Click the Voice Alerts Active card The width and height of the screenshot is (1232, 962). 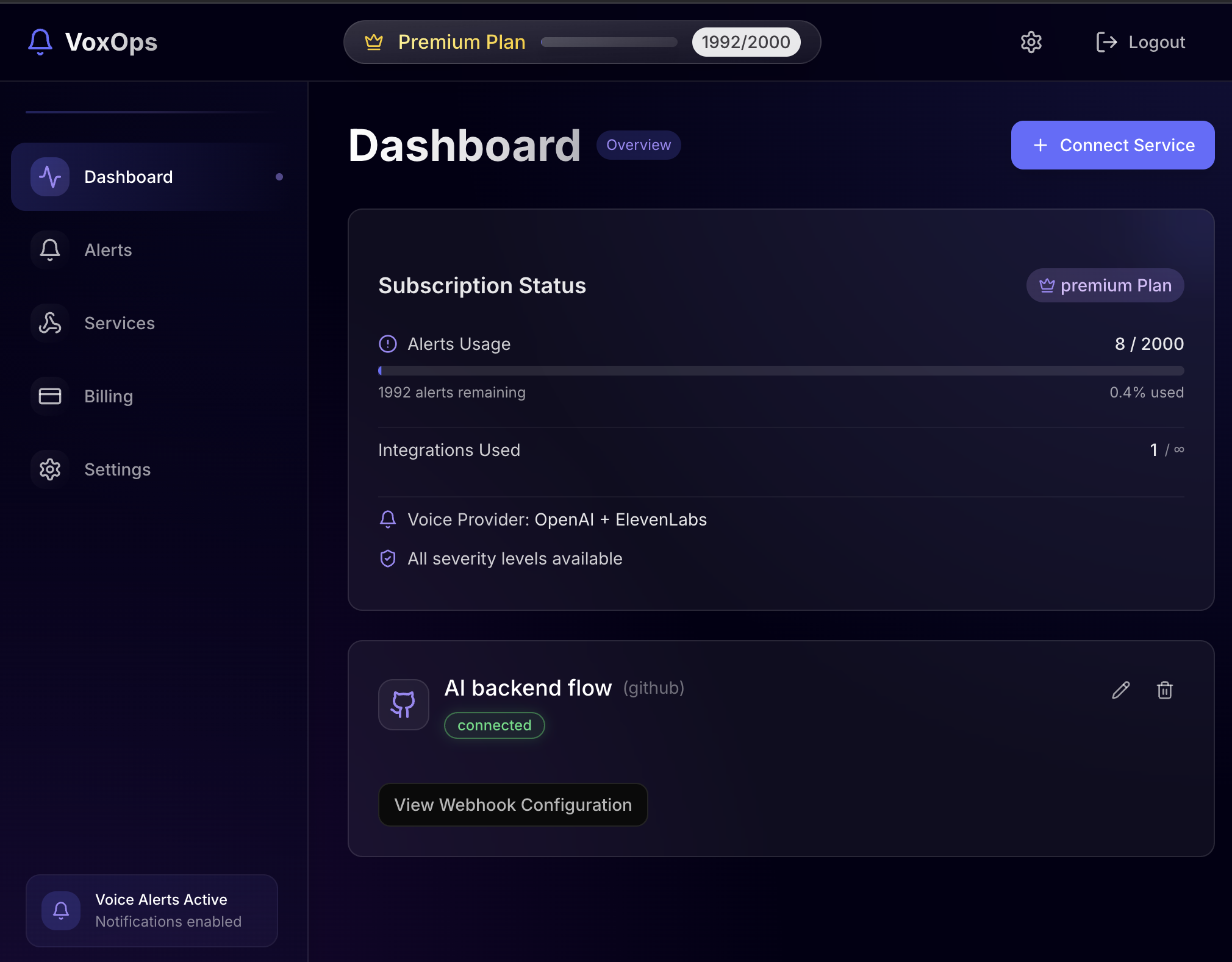[x=151, y=910]
